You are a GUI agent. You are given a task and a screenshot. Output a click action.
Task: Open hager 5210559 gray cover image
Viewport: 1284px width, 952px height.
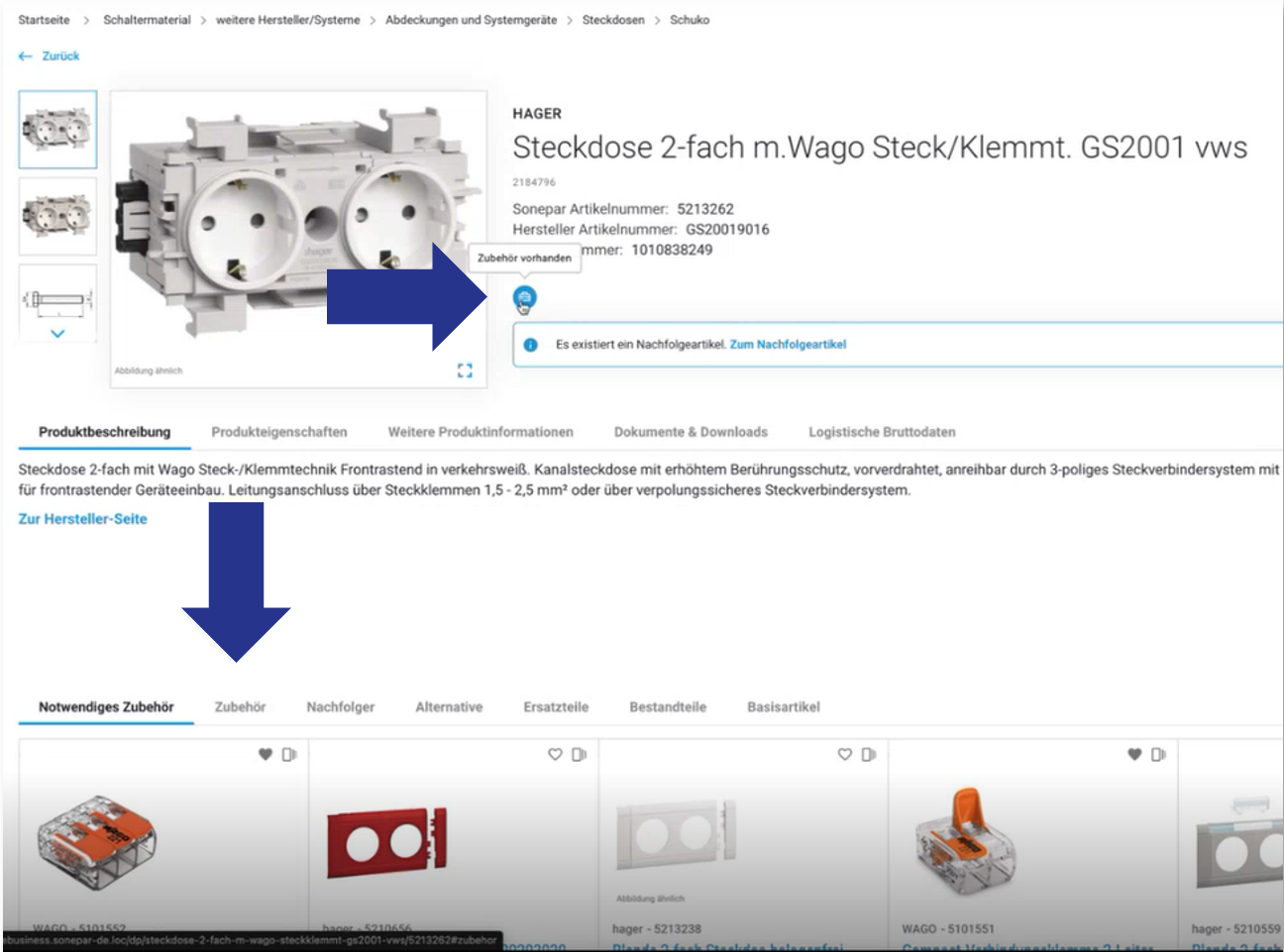click(x=1238, y=842)
